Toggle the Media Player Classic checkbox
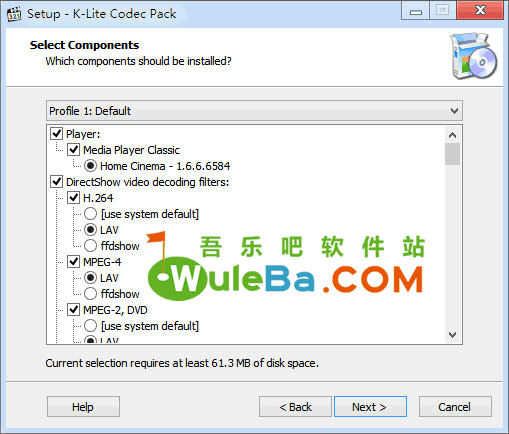This screenshot has height=434, width=509. pyautogui.click(x=73, y=150)
